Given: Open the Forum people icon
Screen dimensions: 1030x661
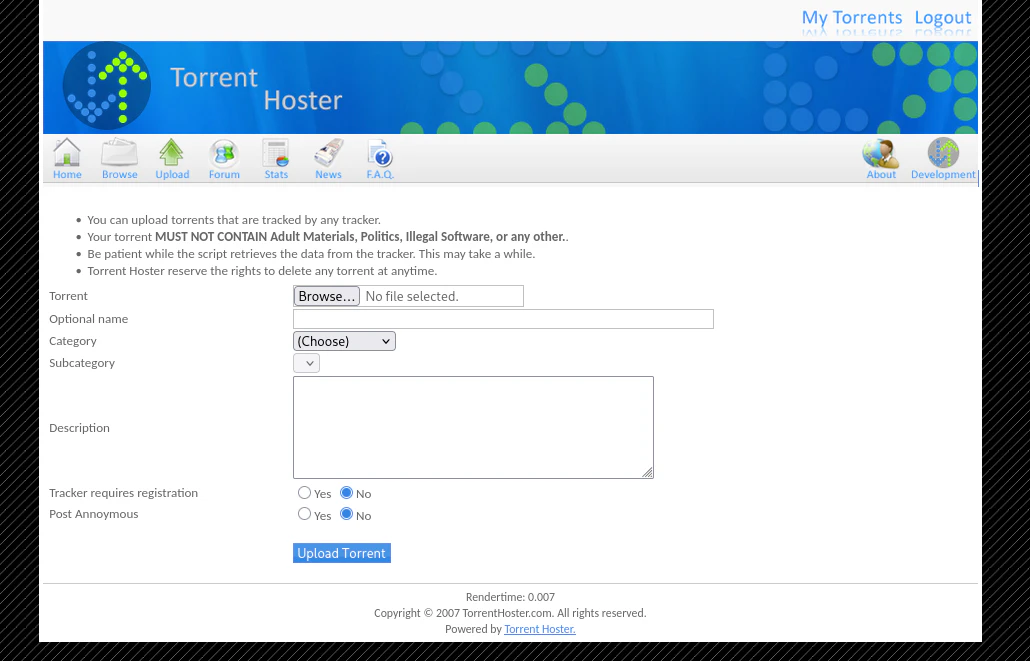Looking at the screenshot, I should click(224, 153).
